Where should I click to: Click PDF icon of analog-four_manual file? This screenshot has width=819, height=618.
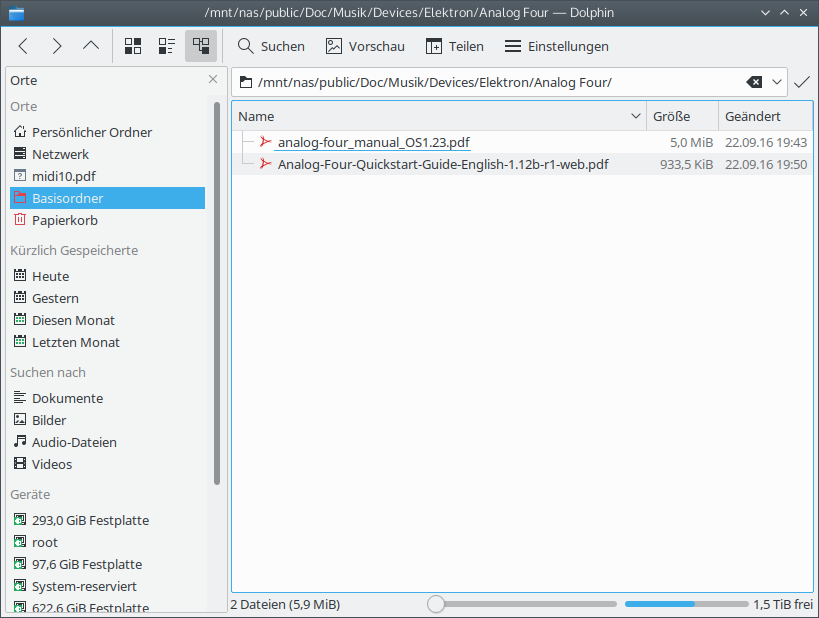click(265, 142)
